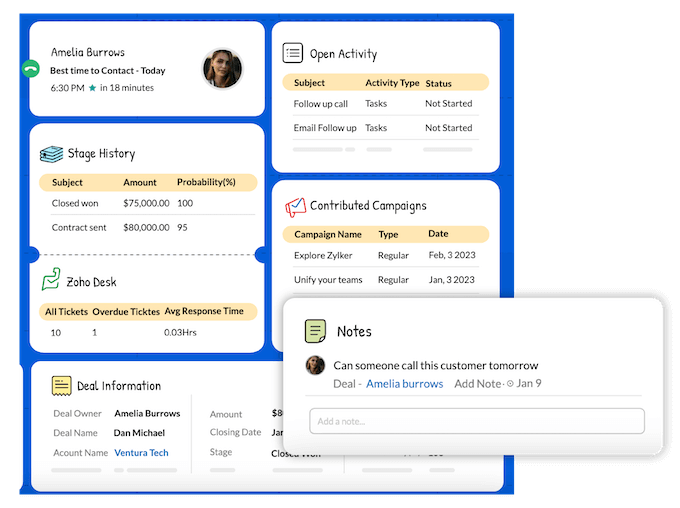Select the Explore Zylker campaign row
Viewport: 680px width, 508px height.
(385, 255)
